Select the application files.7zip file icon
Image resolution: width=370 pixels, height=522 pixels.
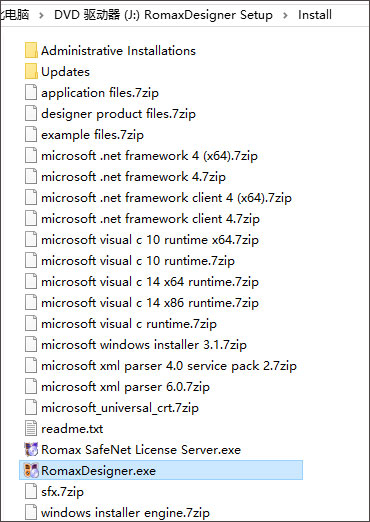pos(31,92)
